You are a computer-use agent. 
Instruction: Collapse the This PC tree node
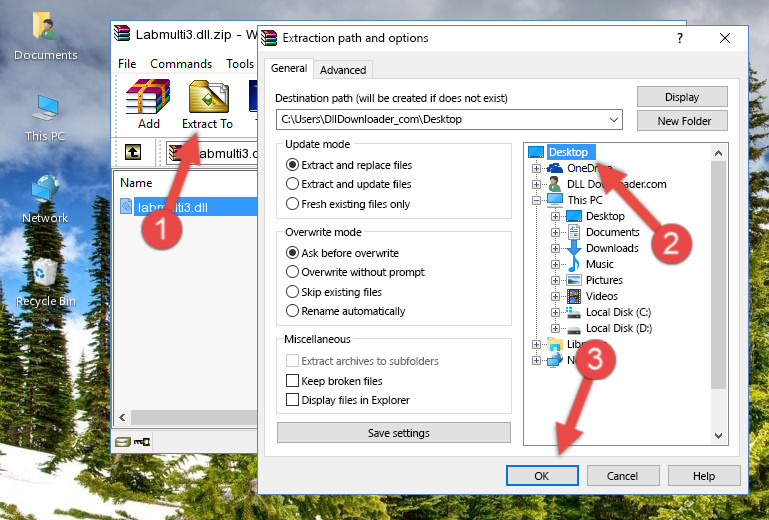click(536, 200)
